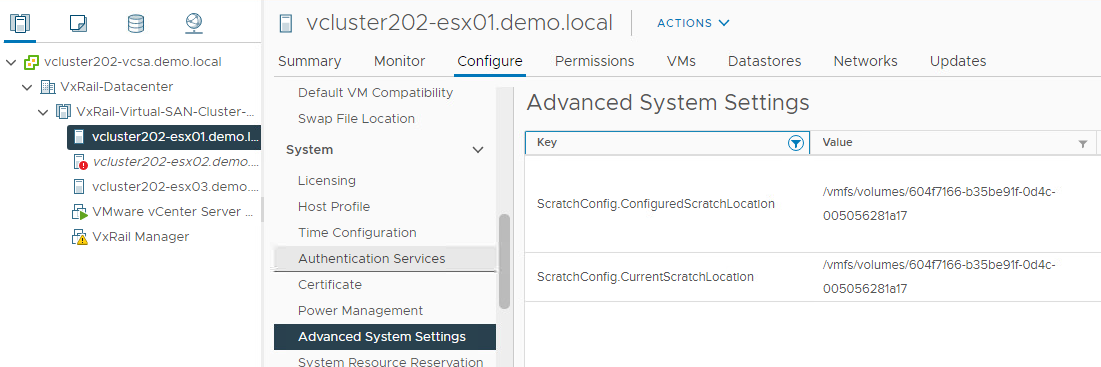Sort by the Value column header
The image size is (1101, 367).
coord(837,142)
